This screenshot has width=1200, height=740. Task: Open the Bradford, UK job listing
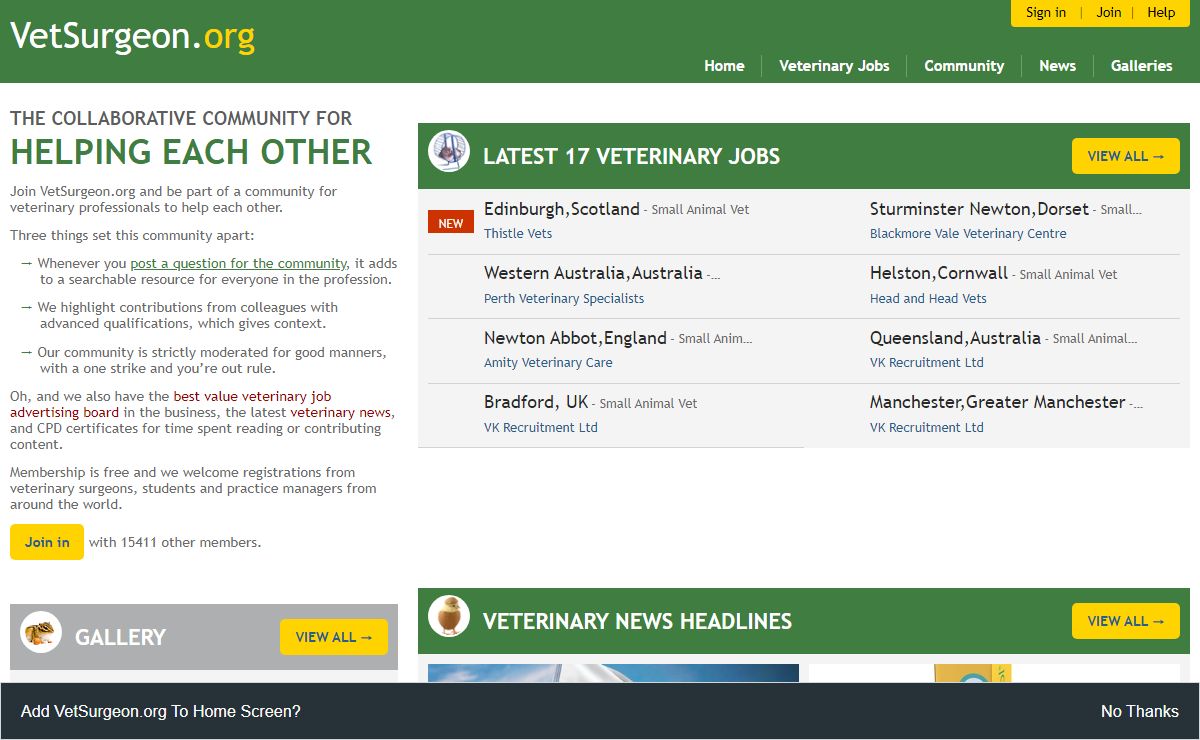click(536, 402)
